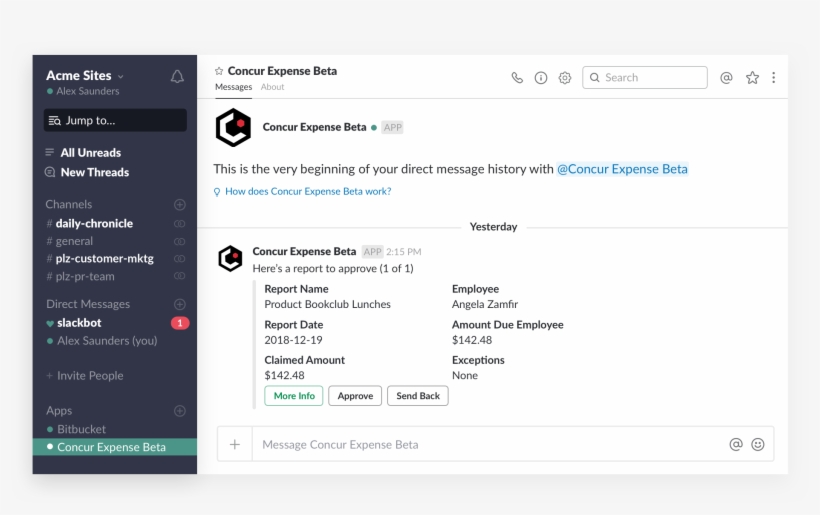The width and height of the screenshot is (820, 515).
Task: Open All Unreads view
Action: 90,153
